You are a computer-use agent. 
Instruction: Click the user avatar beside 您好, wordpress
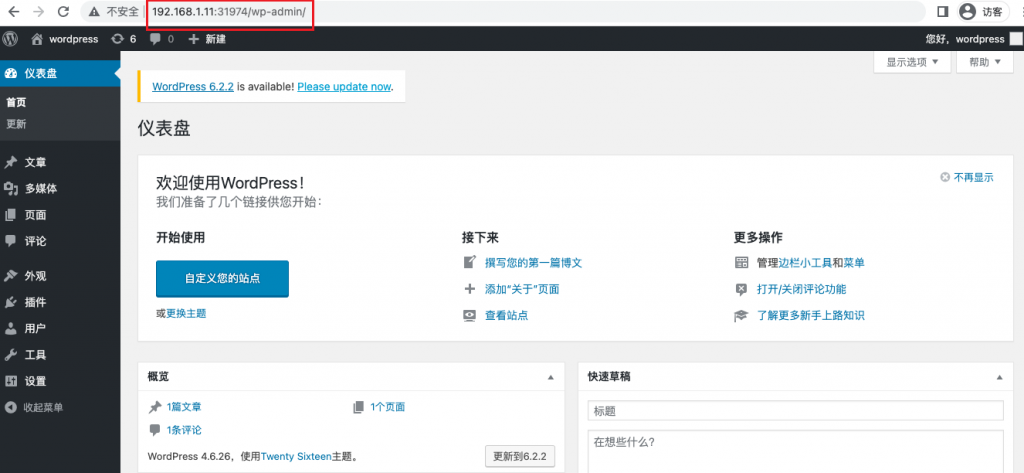[x=1016, y=39]
